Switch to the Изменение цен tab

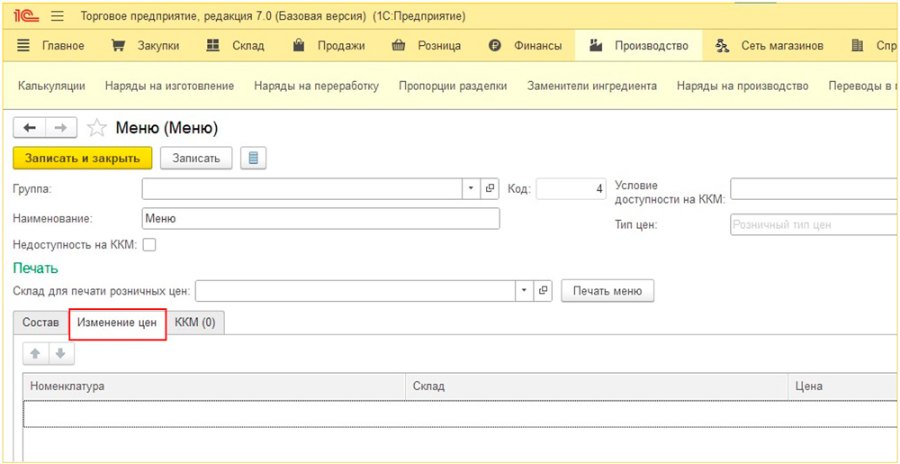click(117, 323)
